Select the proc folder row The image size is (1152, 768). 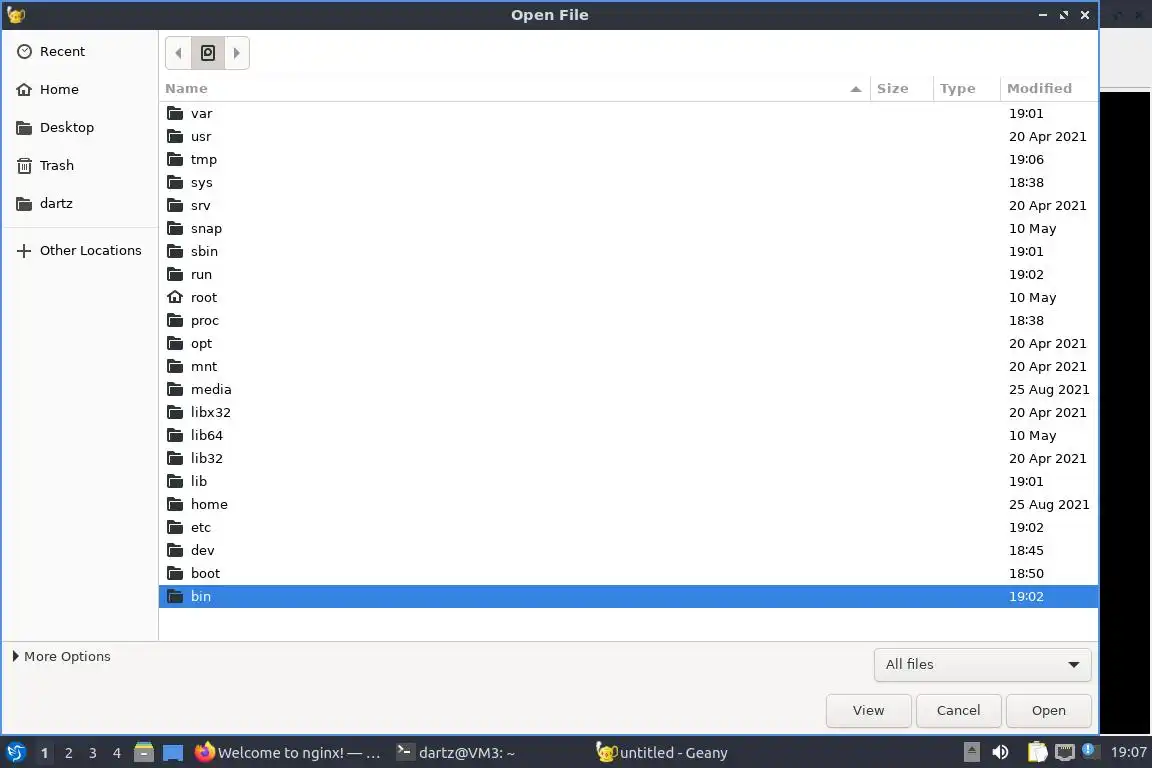pyautogui.click(x=628, y=320)
